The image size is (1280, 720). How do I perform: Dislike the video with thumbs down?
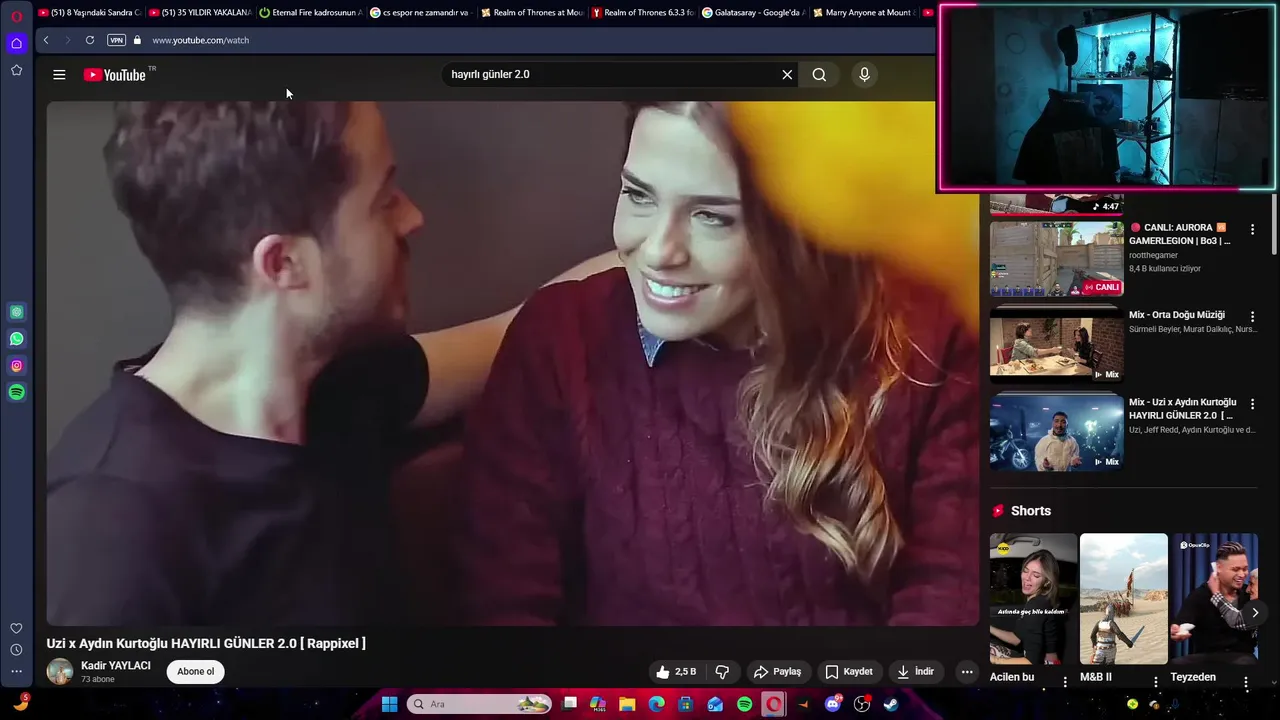[722, 672]
